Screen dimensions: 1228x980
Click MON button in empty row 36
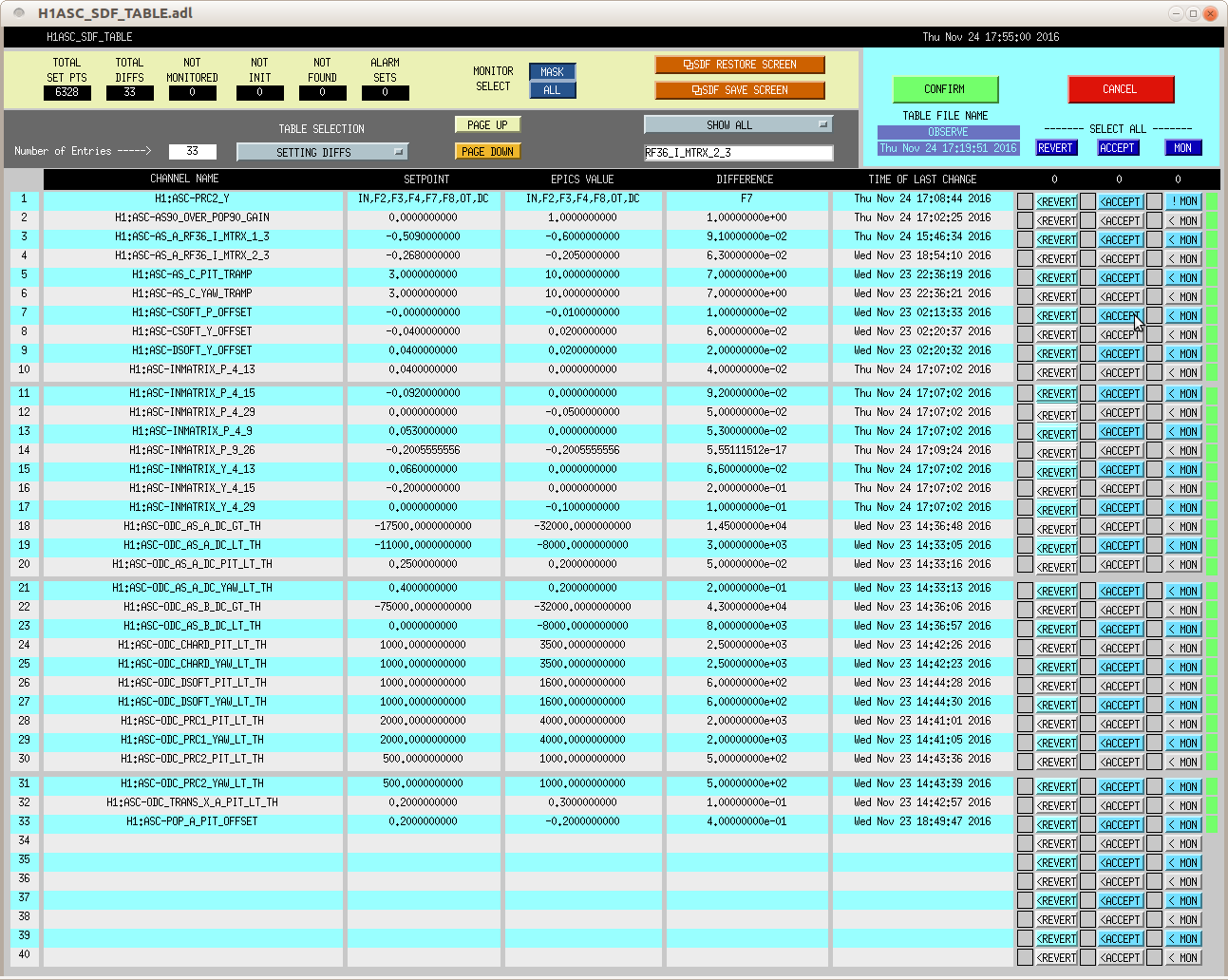1183,881
